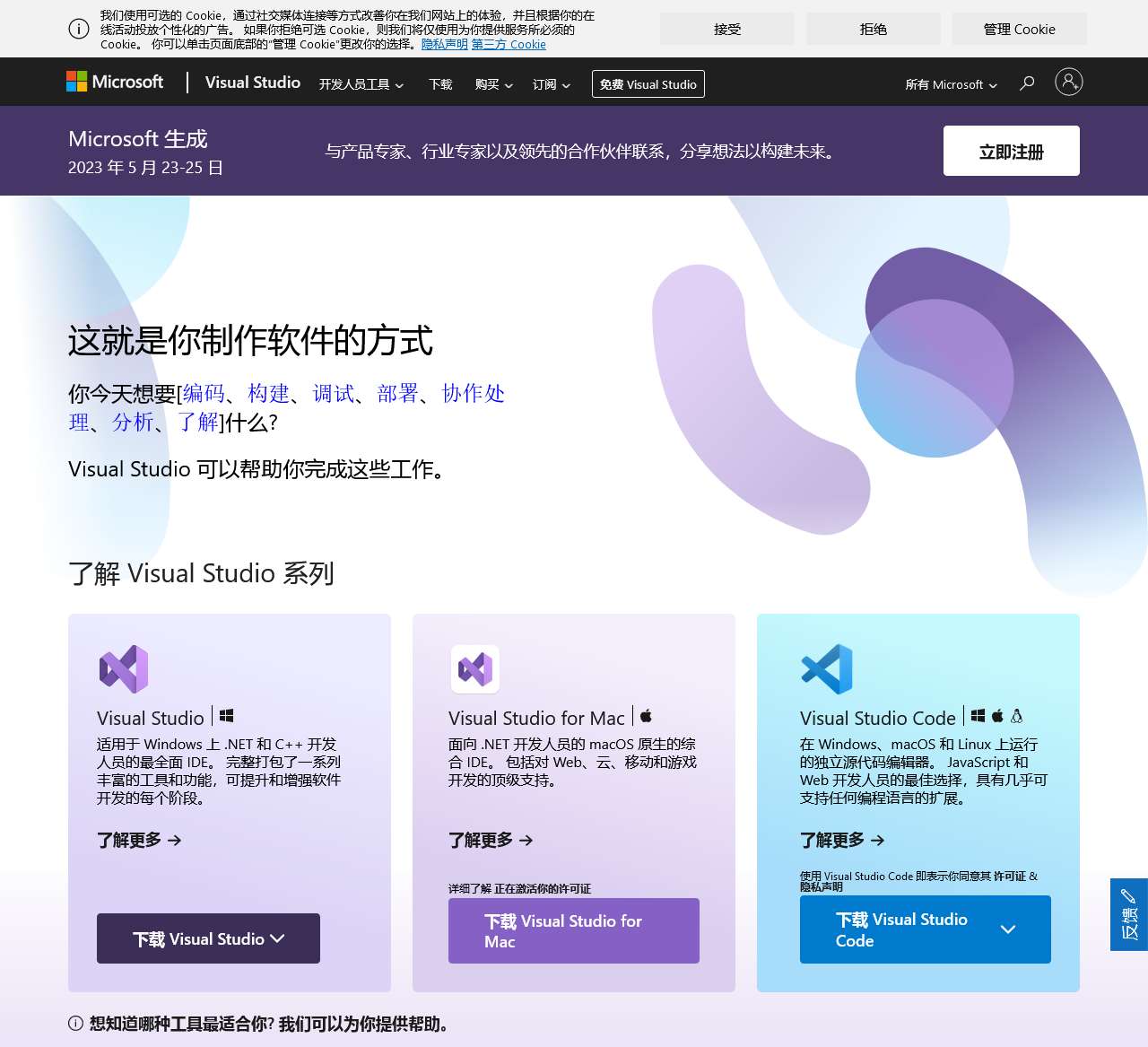This screenshot has height=1047, width=1148.
Task: Expand the 购买 dropdown menu
Action: [493, 84]
